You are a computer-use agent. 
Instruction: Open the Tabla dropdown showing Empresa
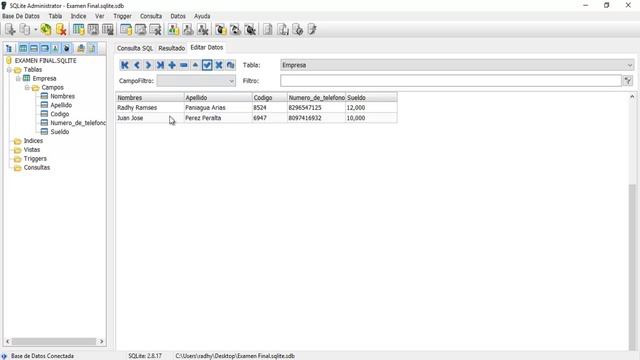(457, 65)
